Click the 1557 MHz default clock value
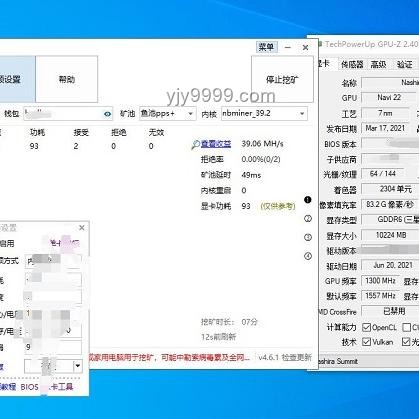The image size is (419, 419). [x=380, y=296]
